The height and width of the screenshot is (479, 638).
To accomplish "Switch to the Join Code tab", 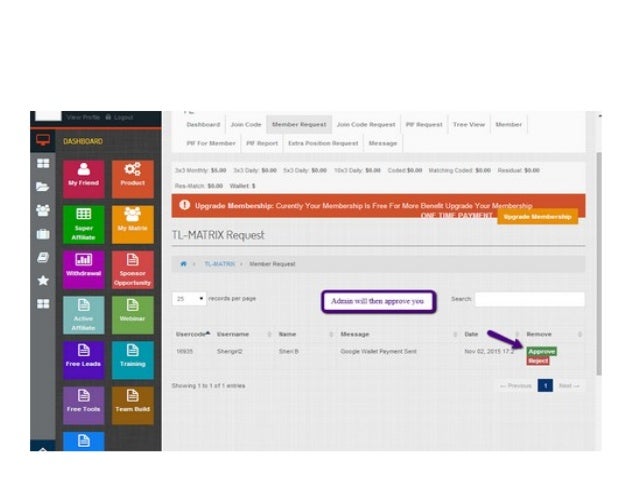I will tap(246, 125).
